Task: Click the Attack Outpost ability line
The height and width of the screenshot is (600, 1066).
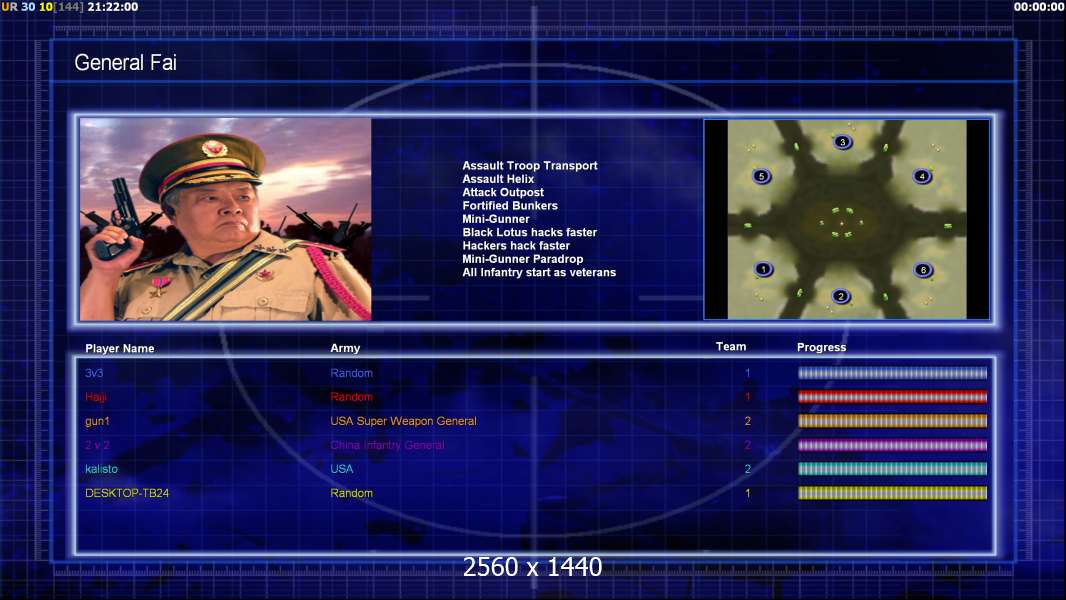Action: (x=503, y=192)
